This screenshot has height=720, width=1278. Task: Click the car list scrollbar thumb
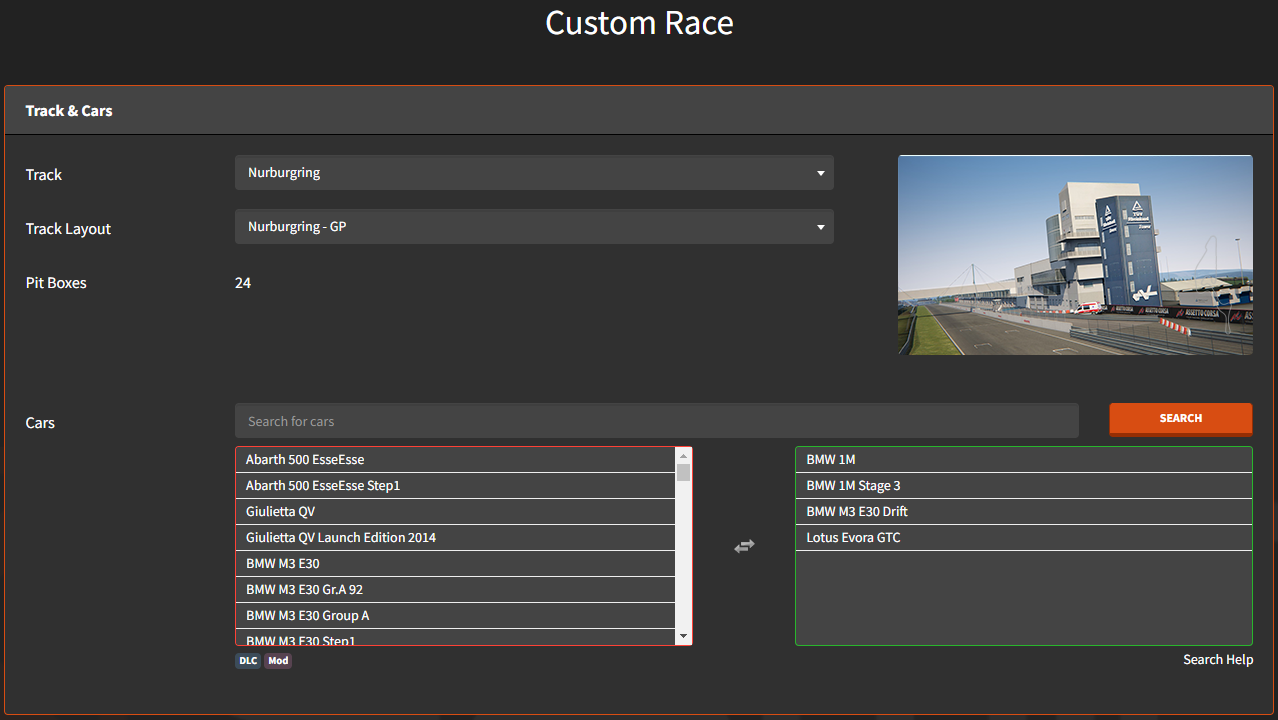(684, 473)
